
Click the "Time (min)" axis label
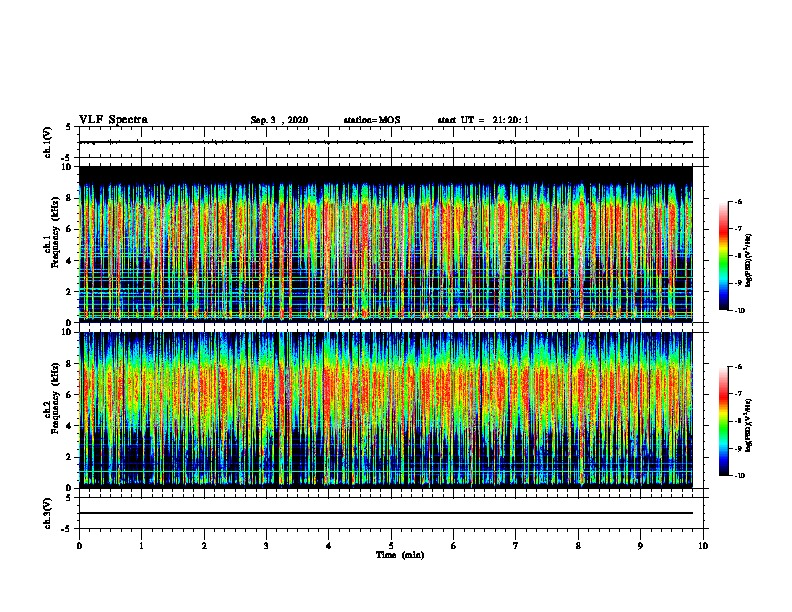400,555
